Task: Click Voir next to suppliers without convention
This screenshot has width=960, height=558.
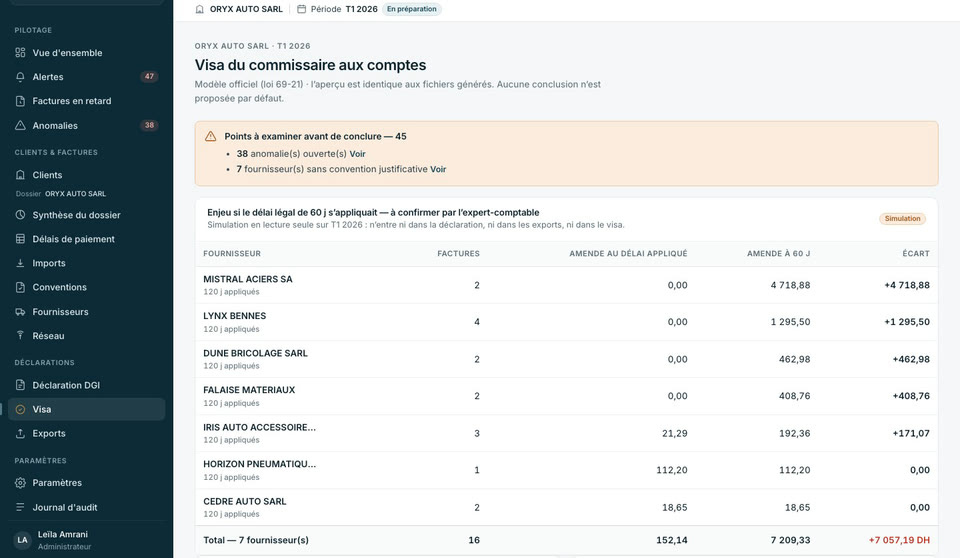Action: tap(438, 169)
